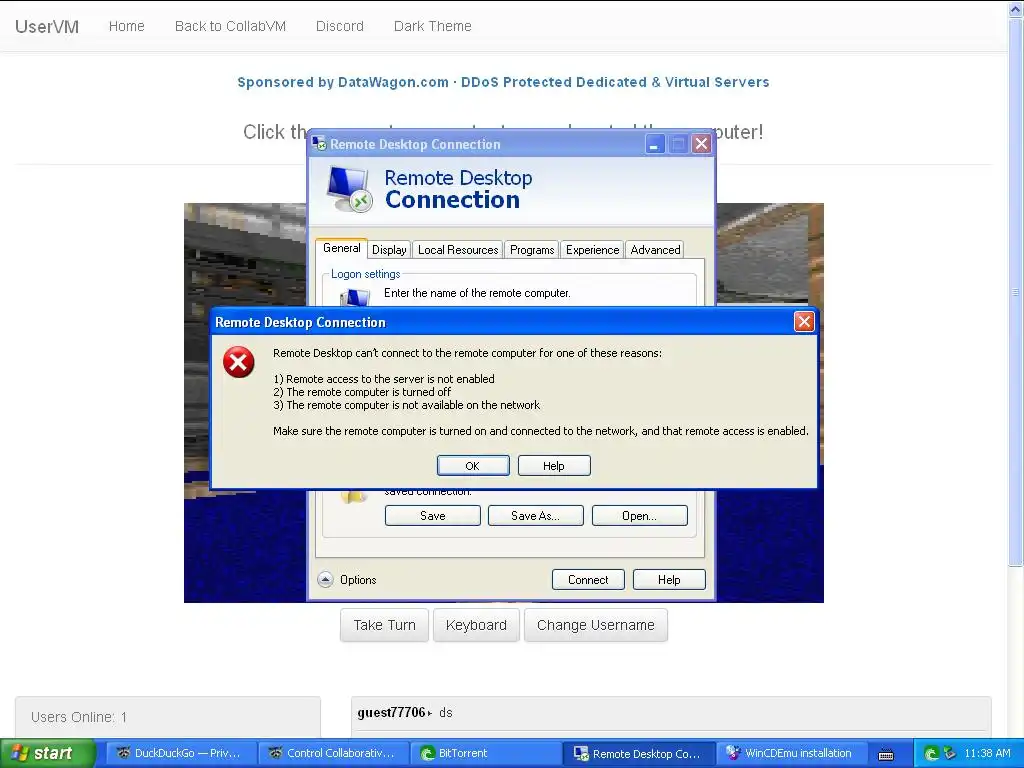The image size is (1024, 768).
Task: Switch to DuckDuckGo taskbar item
Action: (180, 753)
